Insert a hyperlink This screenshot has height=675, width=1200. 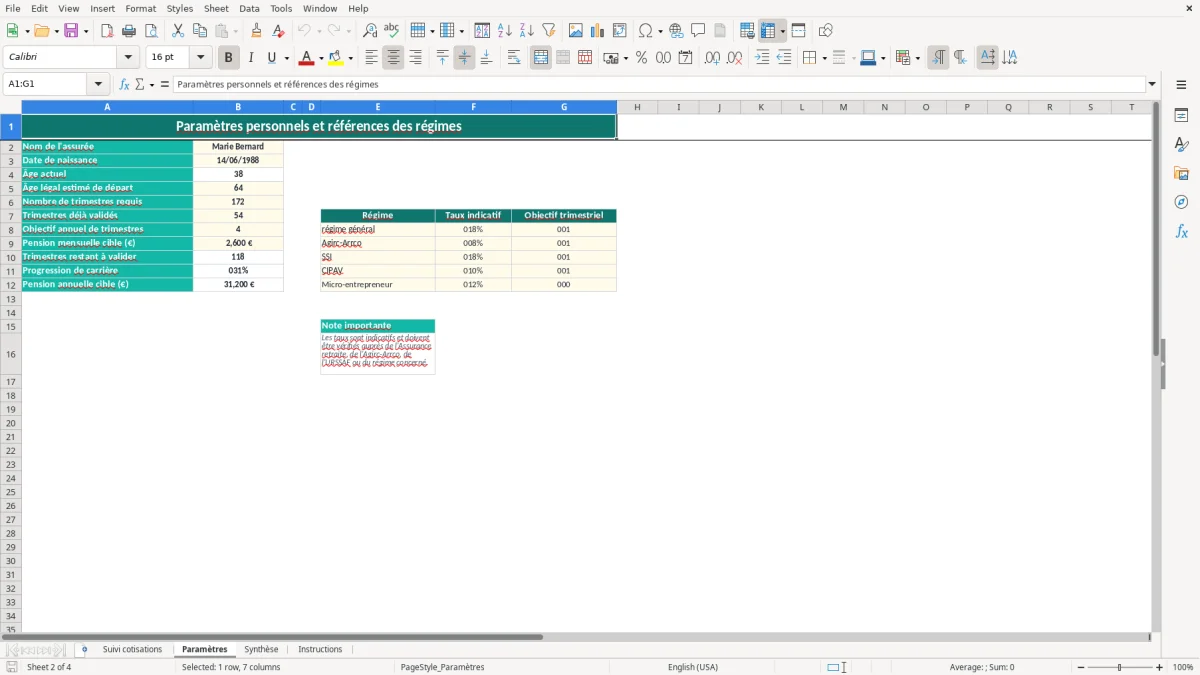[x=676, y=31]
